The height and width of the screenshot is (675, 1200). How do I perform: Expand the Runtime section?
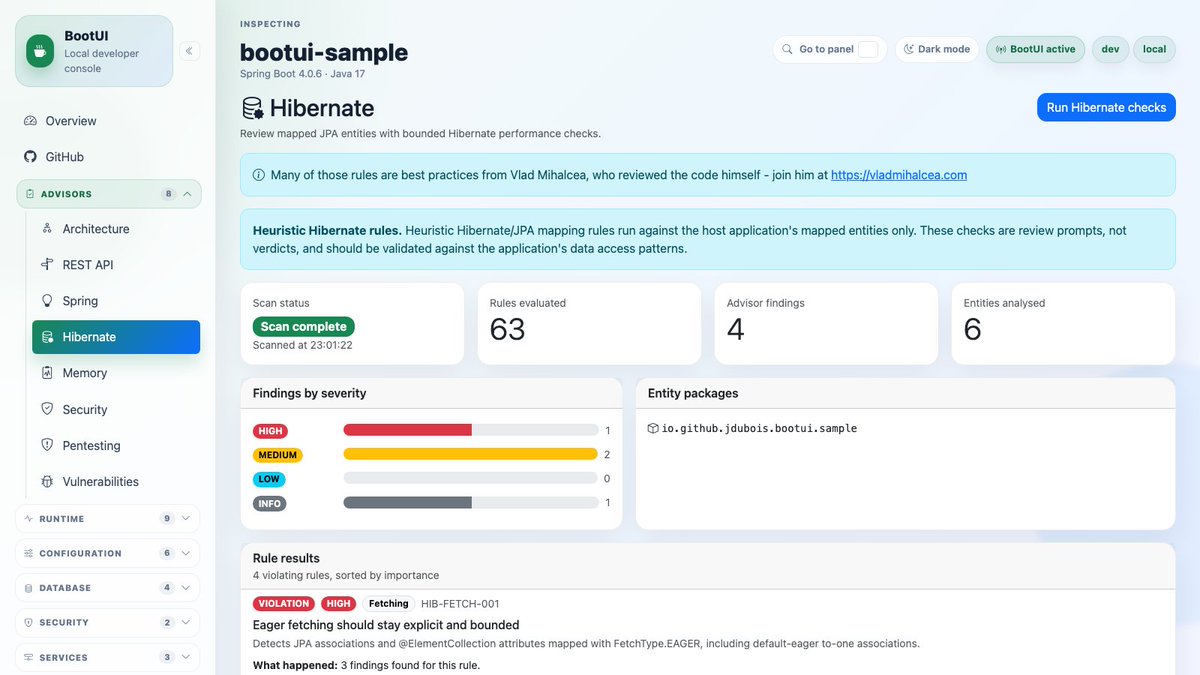[108, 519]
